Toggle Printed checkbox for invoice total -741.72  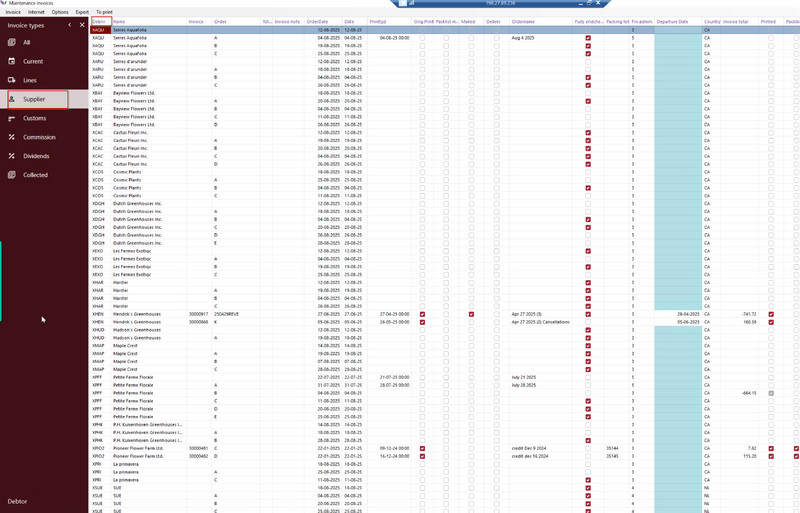[x=771, y=314]
